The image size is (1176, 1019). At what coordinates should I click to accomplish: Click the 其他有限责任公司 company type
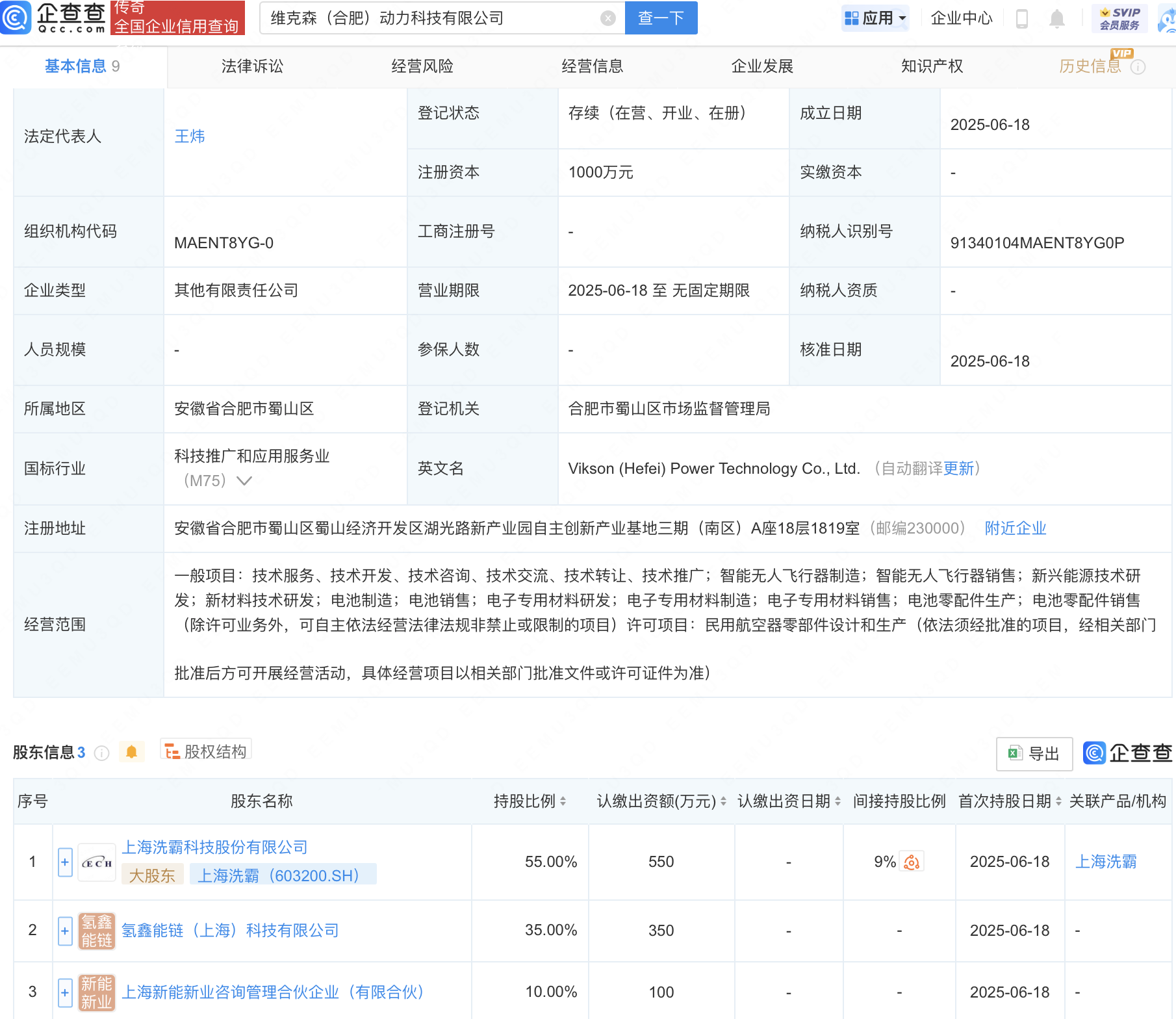point(236,290)
